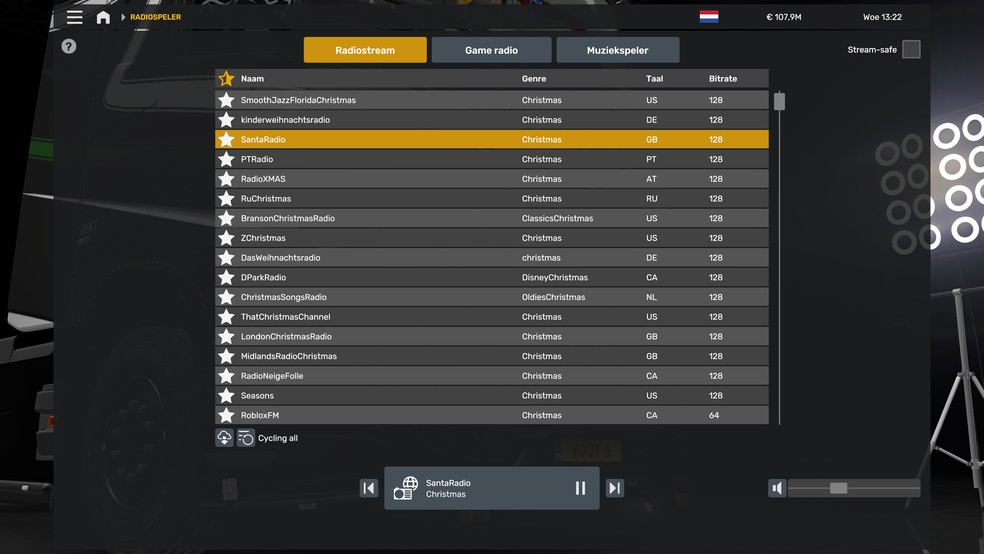This screenshot has width=984, height=554.
Task: Open the hamburger main menu
Action: tap(75, 17)
